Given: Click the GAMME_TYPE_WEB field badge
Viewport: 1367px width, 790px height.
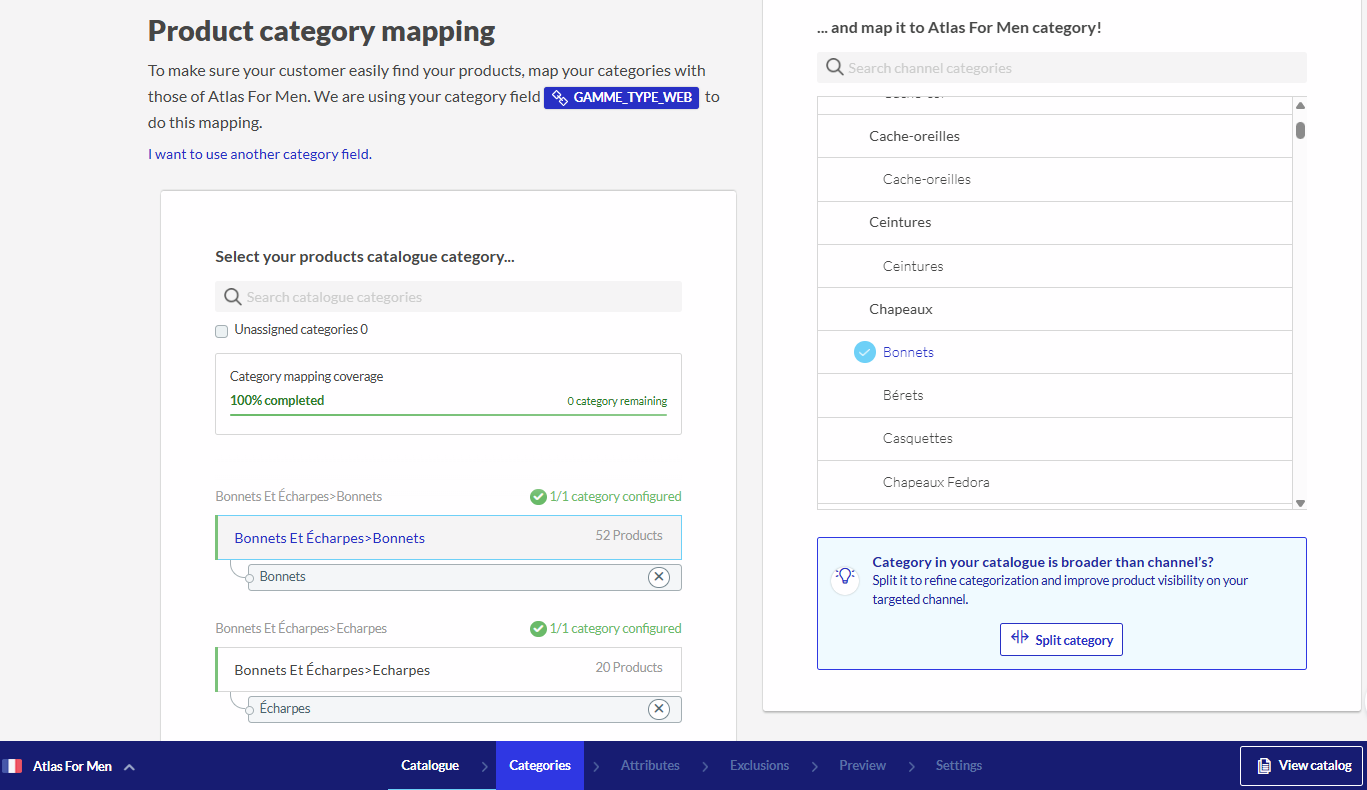Looking at the screenshot, I should [621, 98].
